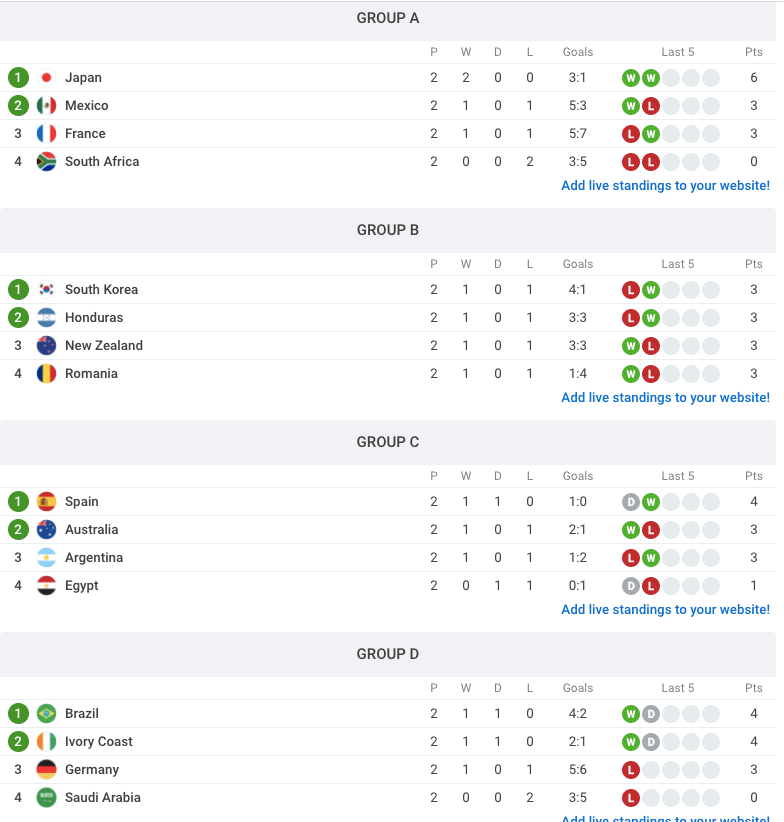Click the South Korea flag icon
This screenshot has width=784, height=822.
click(44, 289)
